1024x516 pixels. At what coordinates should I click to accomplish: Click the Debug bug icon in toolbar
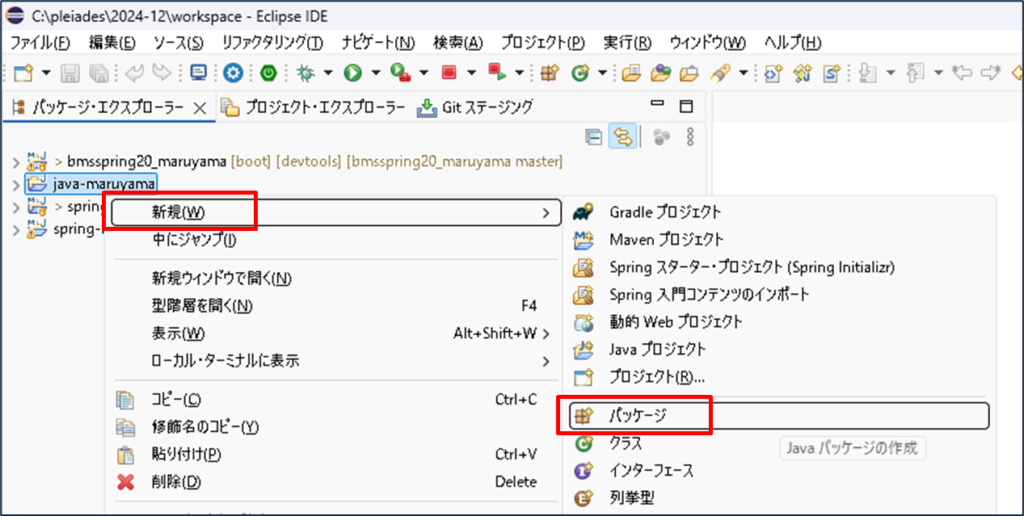click(306, 72)
